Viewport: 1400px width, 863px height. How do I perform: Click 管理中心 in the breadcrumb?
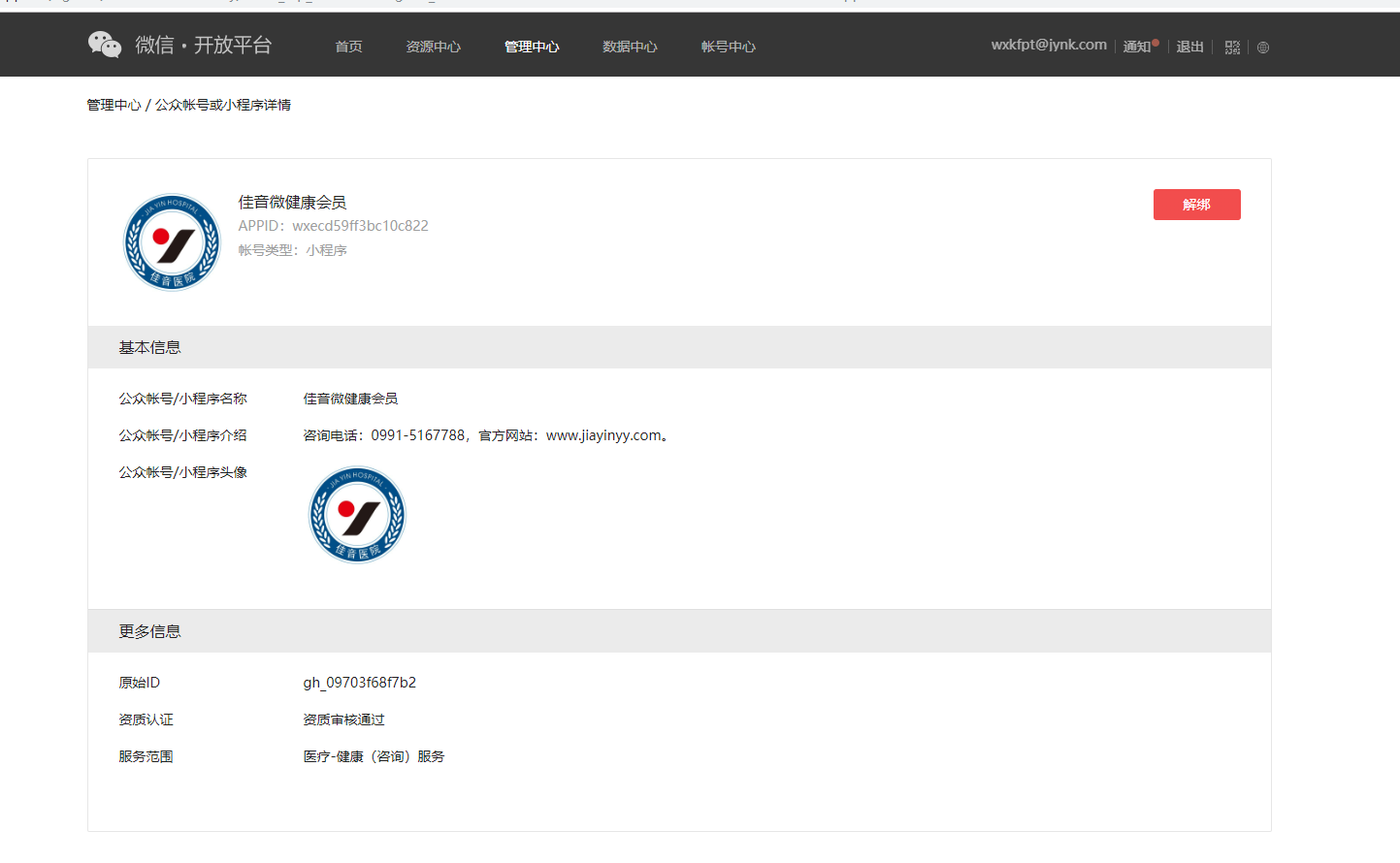(114, 105)
